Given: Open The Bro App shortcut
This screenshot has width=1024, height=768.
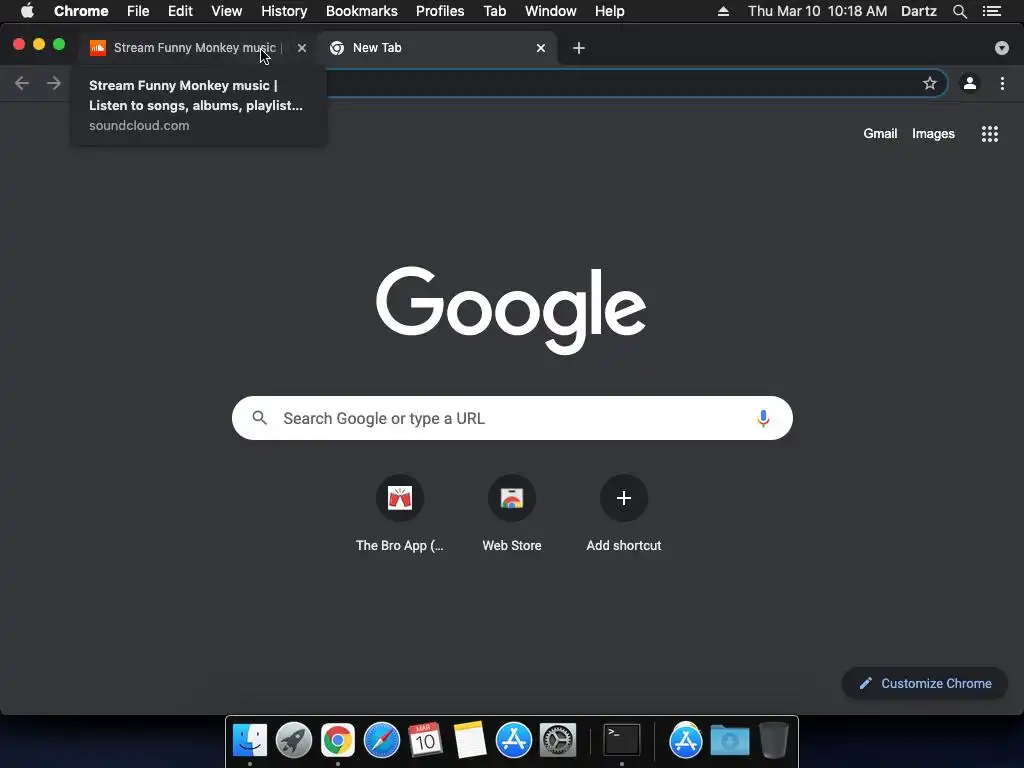Looking at the screenshot, I should coord(400,513).
